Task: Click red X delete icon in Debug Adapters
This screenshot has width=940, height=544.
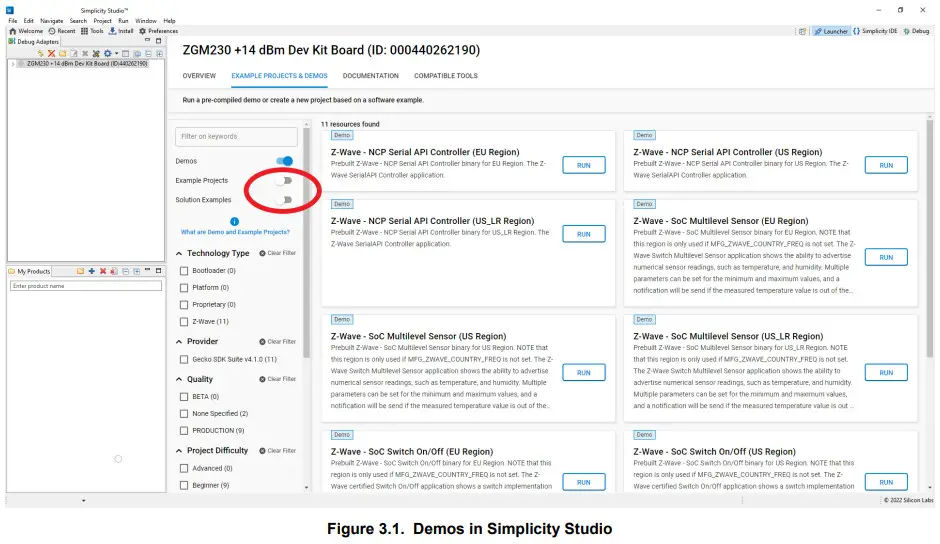Action: tap(52, 53)
